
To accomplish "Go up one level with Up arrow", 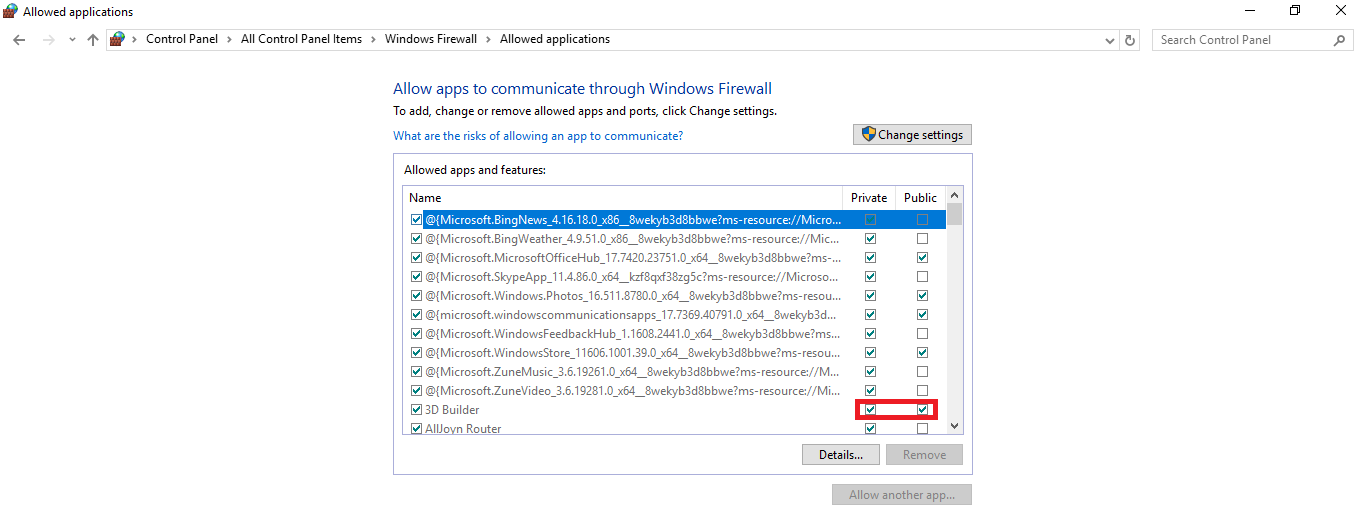I will pos(93,40).
